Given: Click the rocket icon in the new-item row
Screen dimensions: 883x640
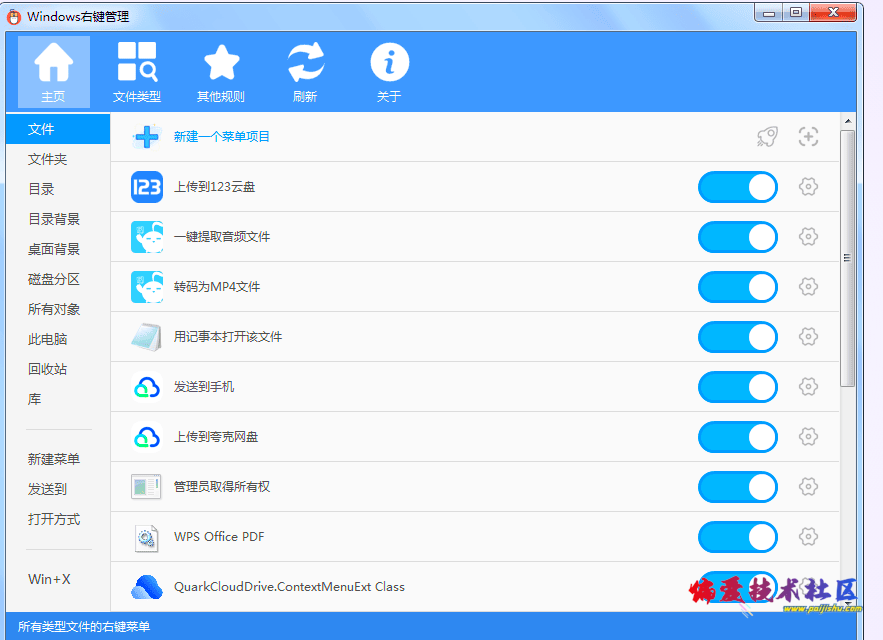Looking at the screenshot, I should (767, 136).
